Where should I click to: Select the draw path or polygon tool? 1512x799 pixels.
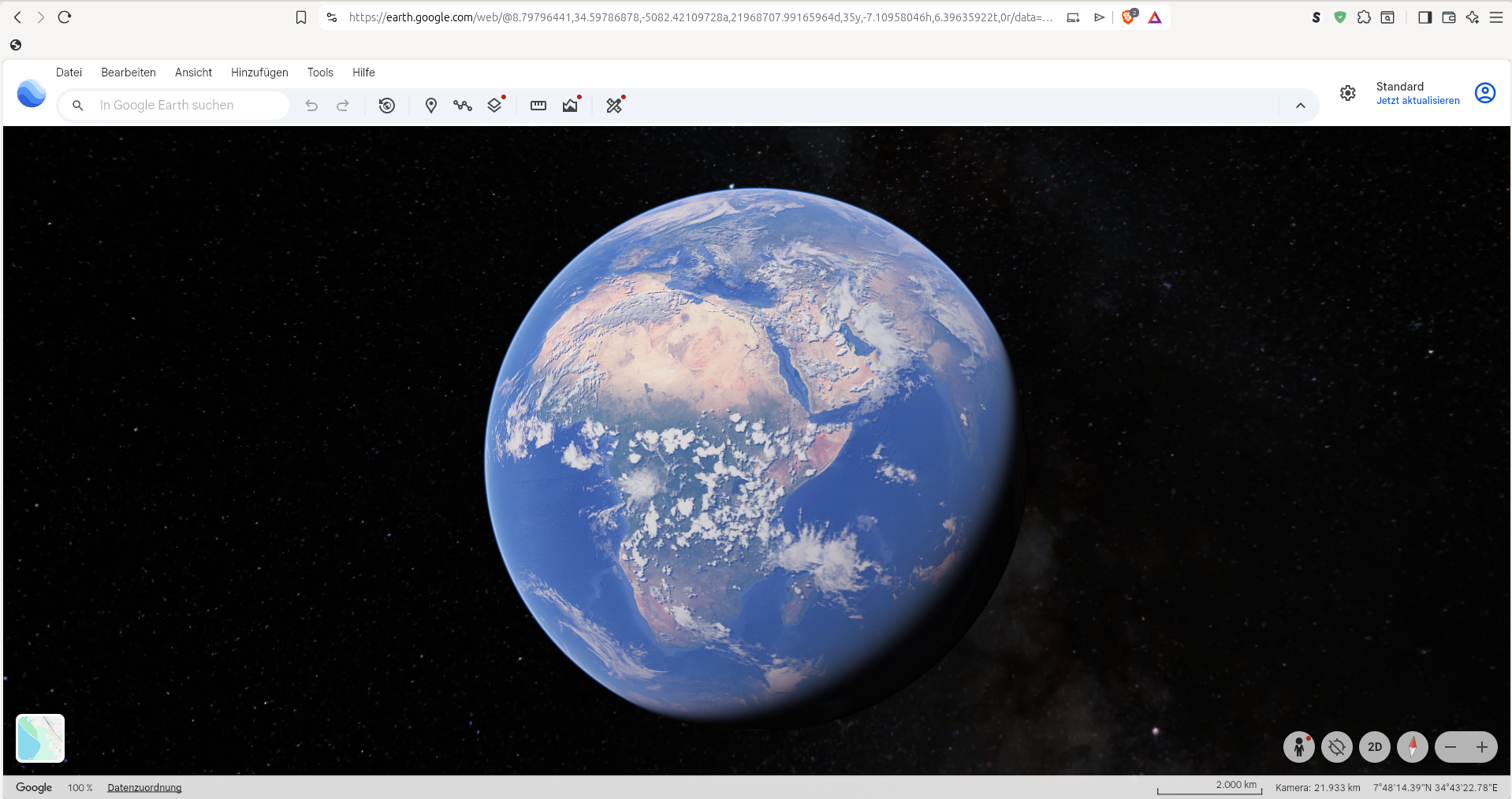click(463, 106)
